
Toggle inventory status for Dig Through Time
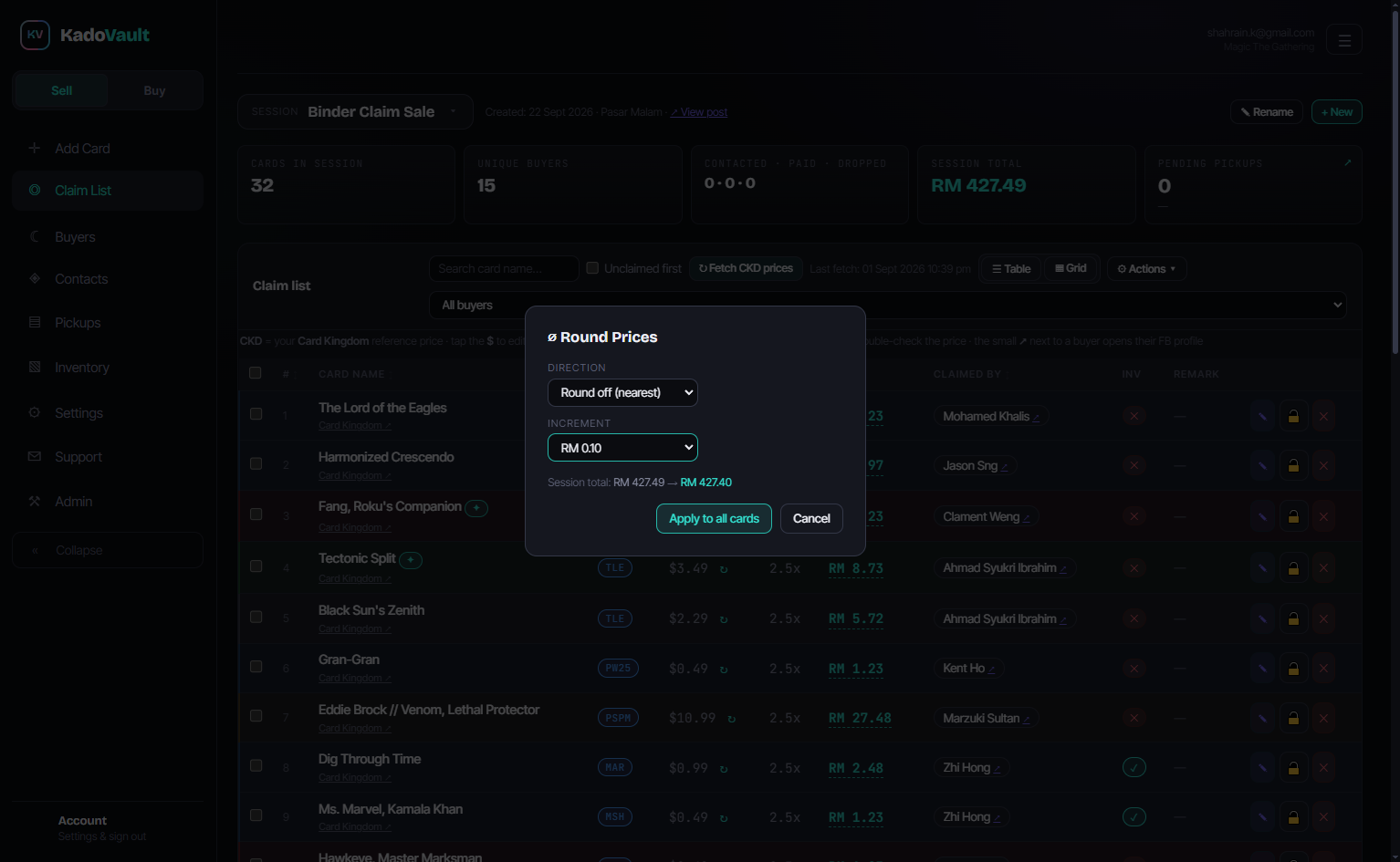point(1134,767)
